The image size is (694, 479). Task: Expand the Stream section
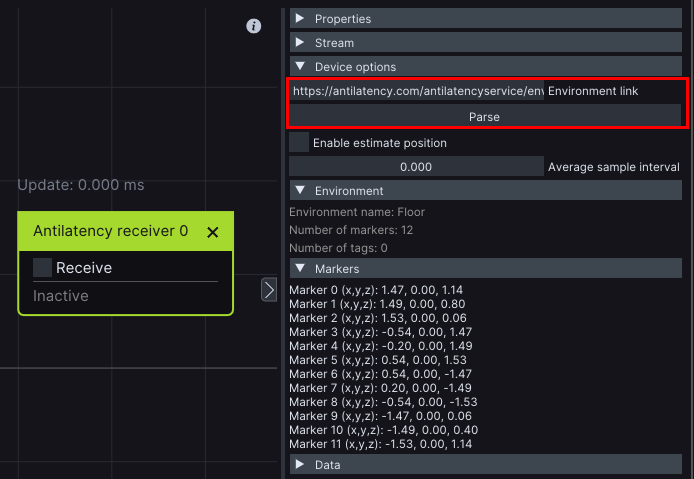click(300, 43)
